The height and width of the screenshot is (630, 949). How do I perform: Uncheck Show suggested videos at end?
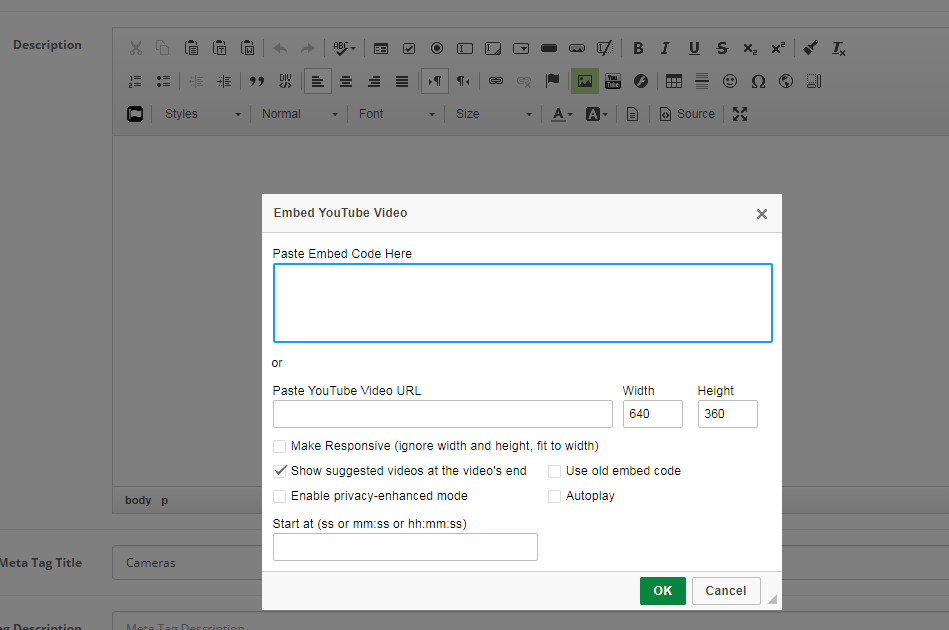tap(280, 471)
